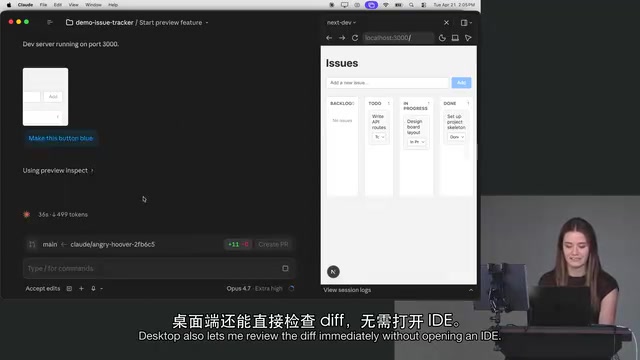Image resolution: width=640 pixels, height=360 pixels.
Task: Click the demo-issue-tracker folder icon
Action: 69,22
